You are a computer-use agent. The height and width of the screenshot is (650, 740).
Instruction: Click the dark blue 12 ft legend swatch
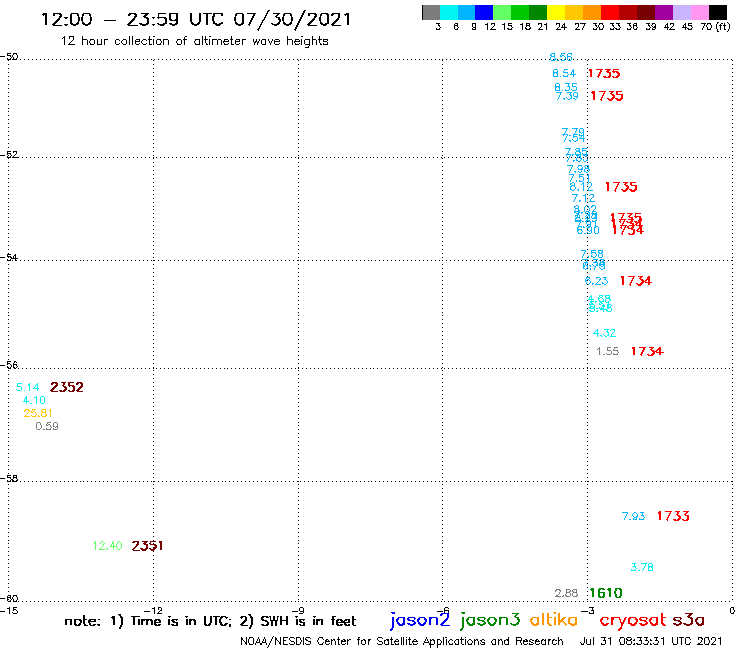[x=484, y=12]
